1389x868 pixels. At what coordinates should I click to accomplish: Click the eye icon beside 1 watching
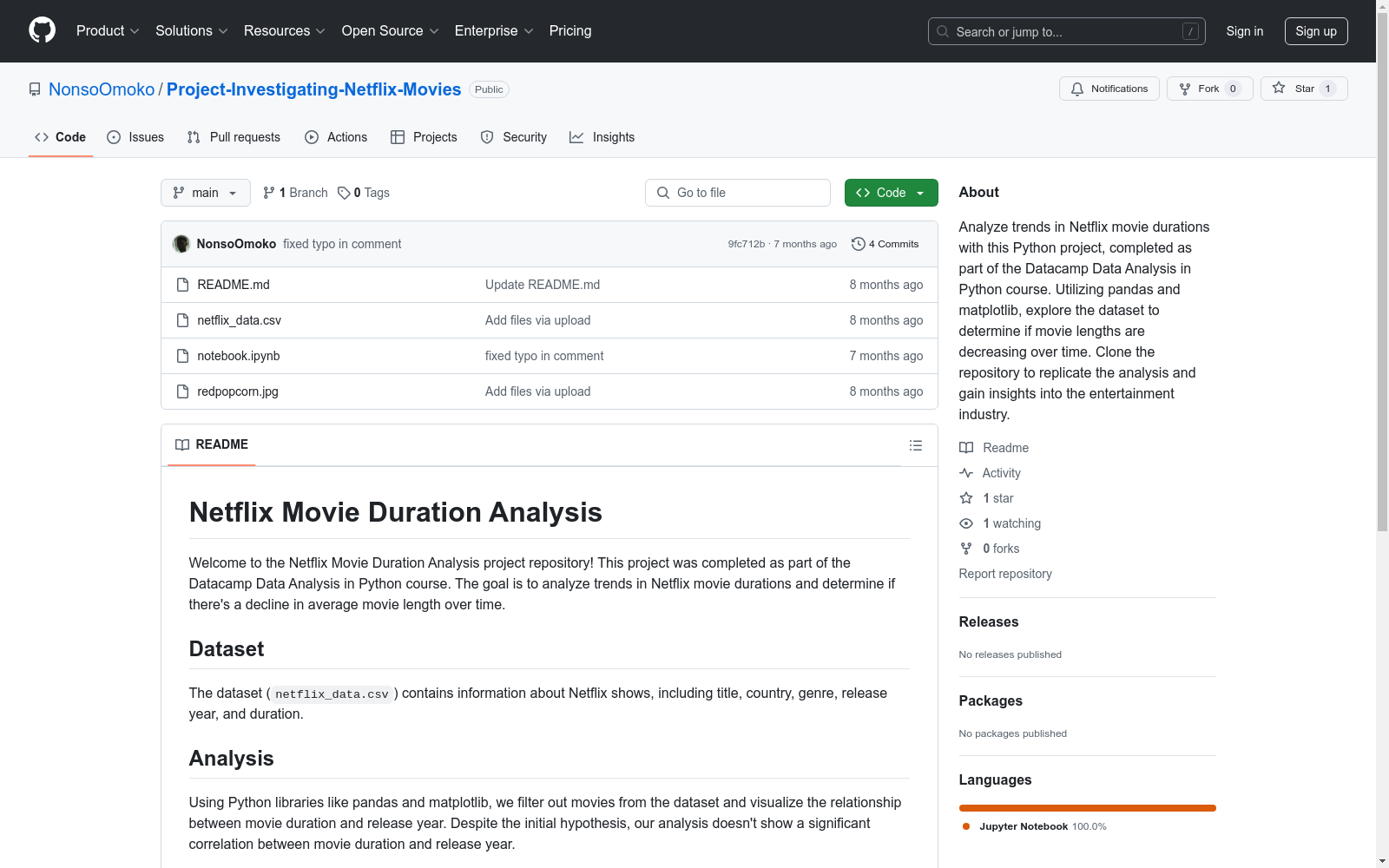[x=966, y=523]
